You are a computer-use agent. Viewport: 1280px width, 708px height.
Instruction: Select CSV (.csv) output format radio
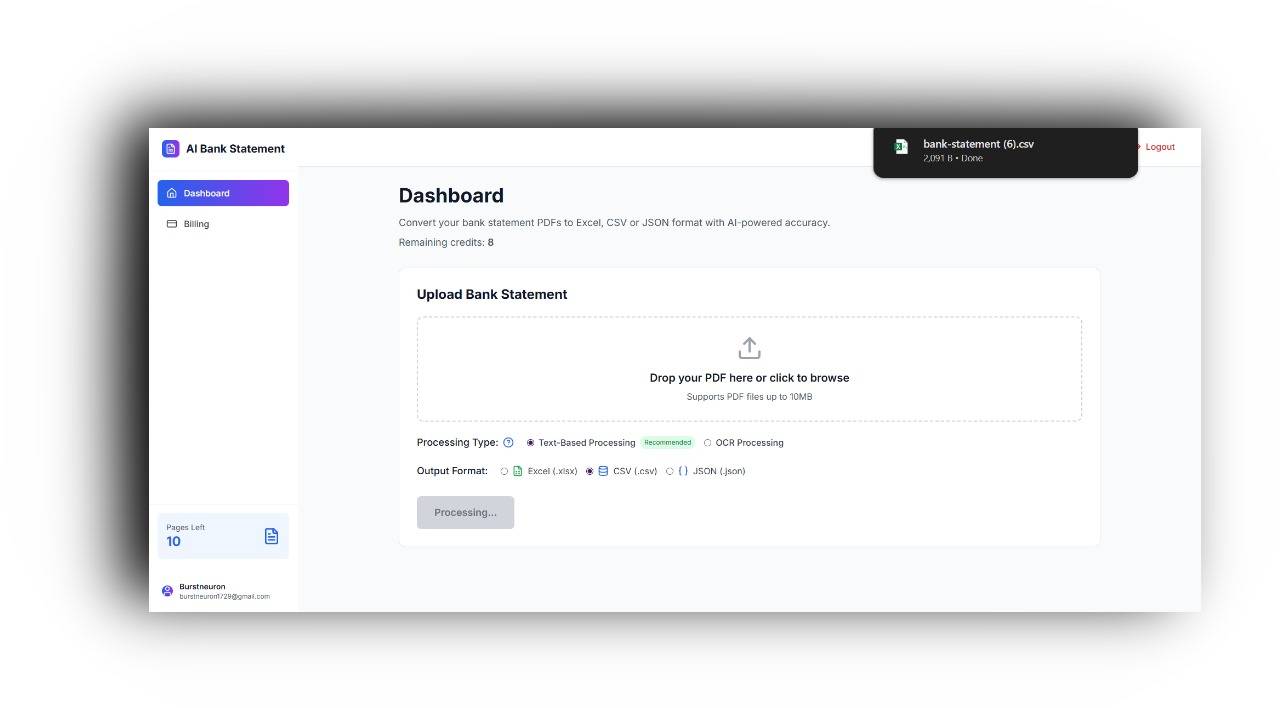[589, 471]
